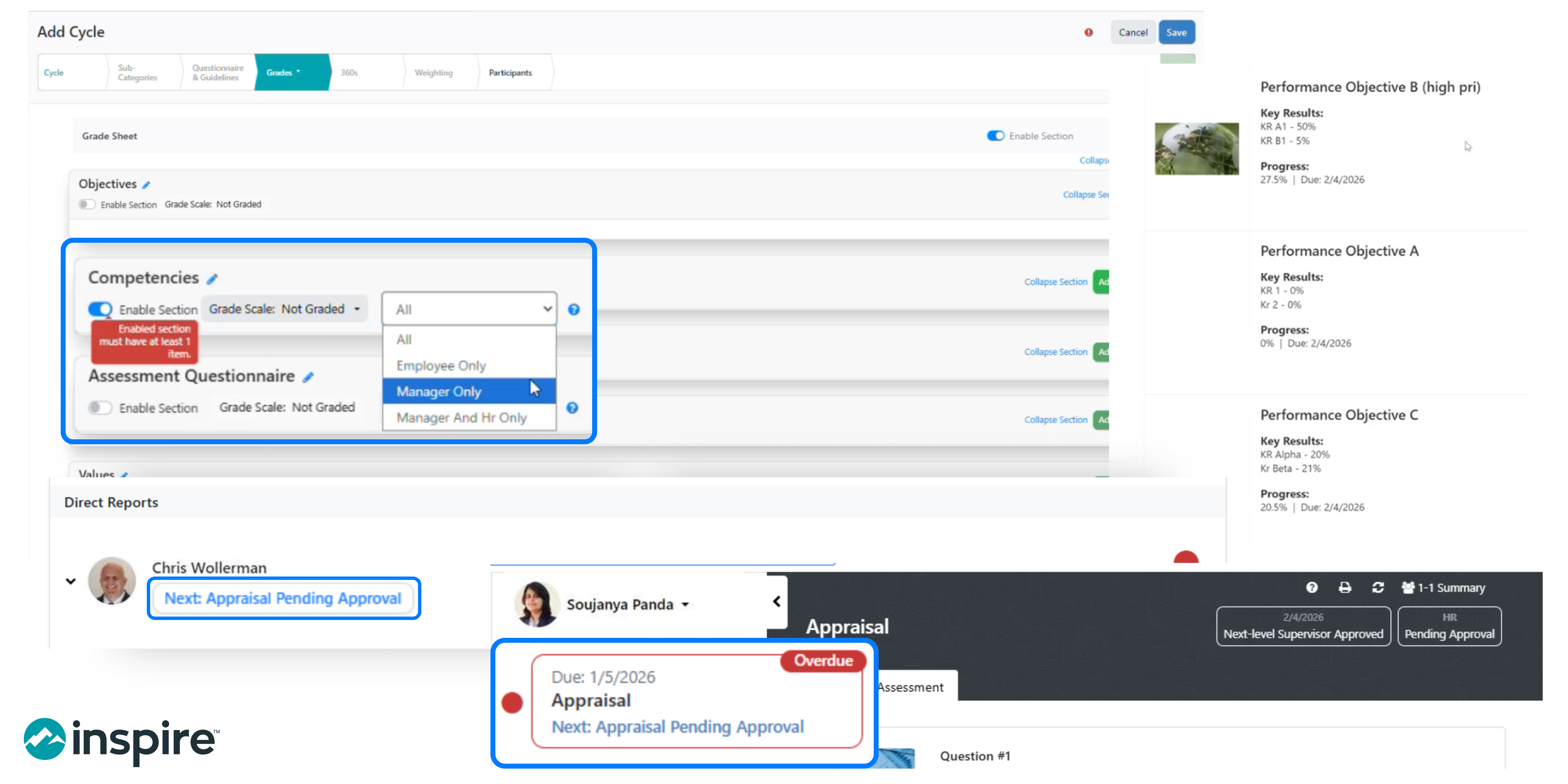This screenshot has width=1568, height=784.
Task: Click the 'Performance Objective B (high pri)' title
Action: 1370,87
